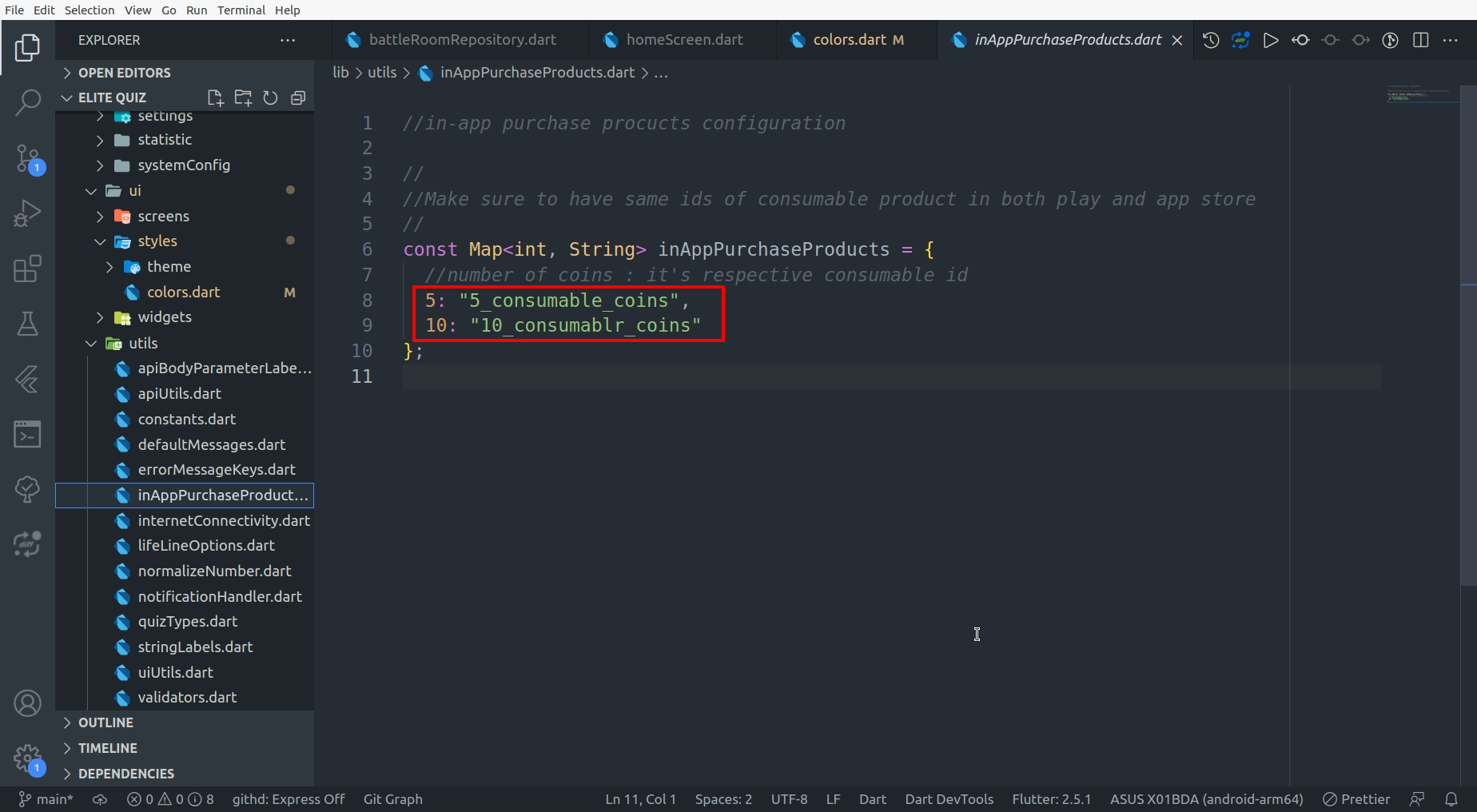1477x812 pixels.
Task: Expand the TIMELINE section
Action: tap(107, 748)
